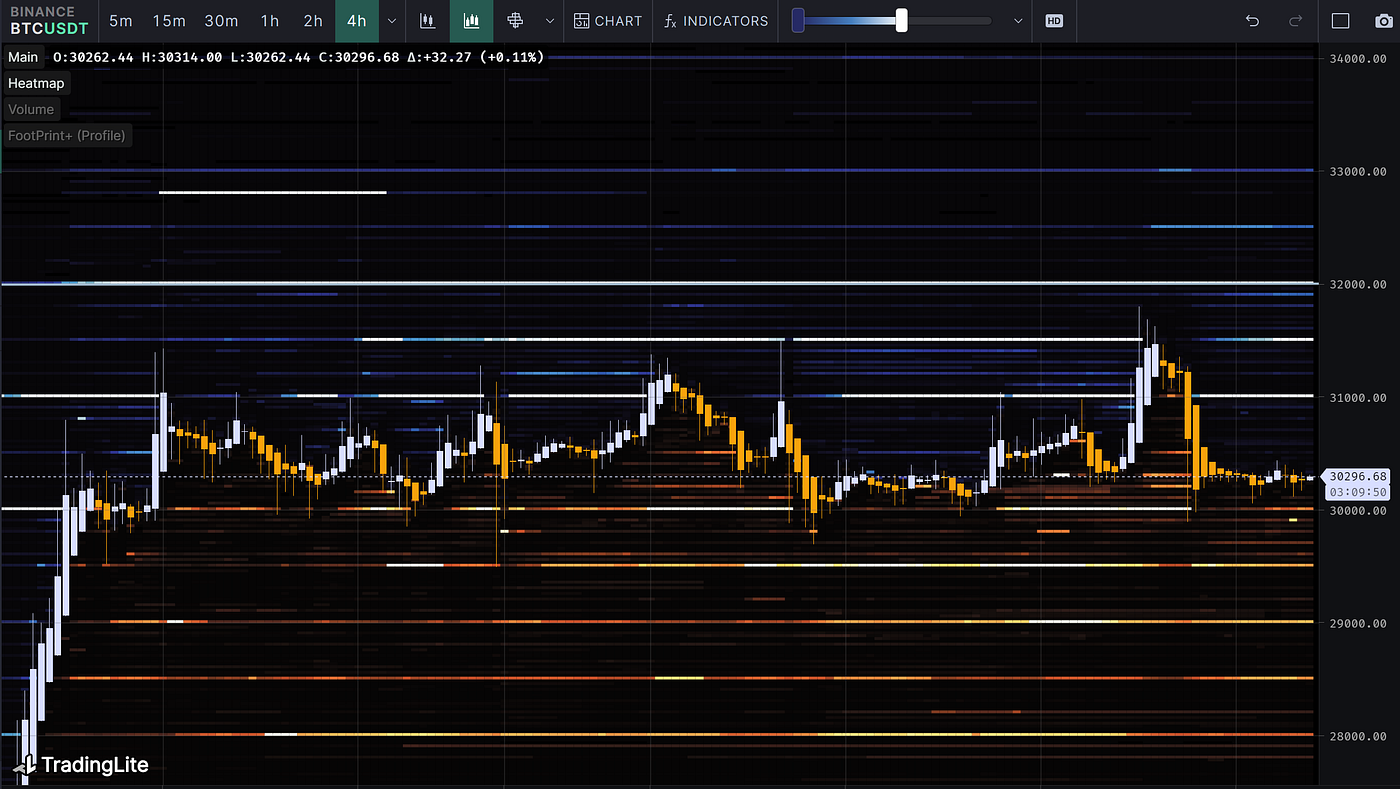Switch to the 30m timeframe
The height and width of the screenshot is (789, 1400).
pos(221,21)
